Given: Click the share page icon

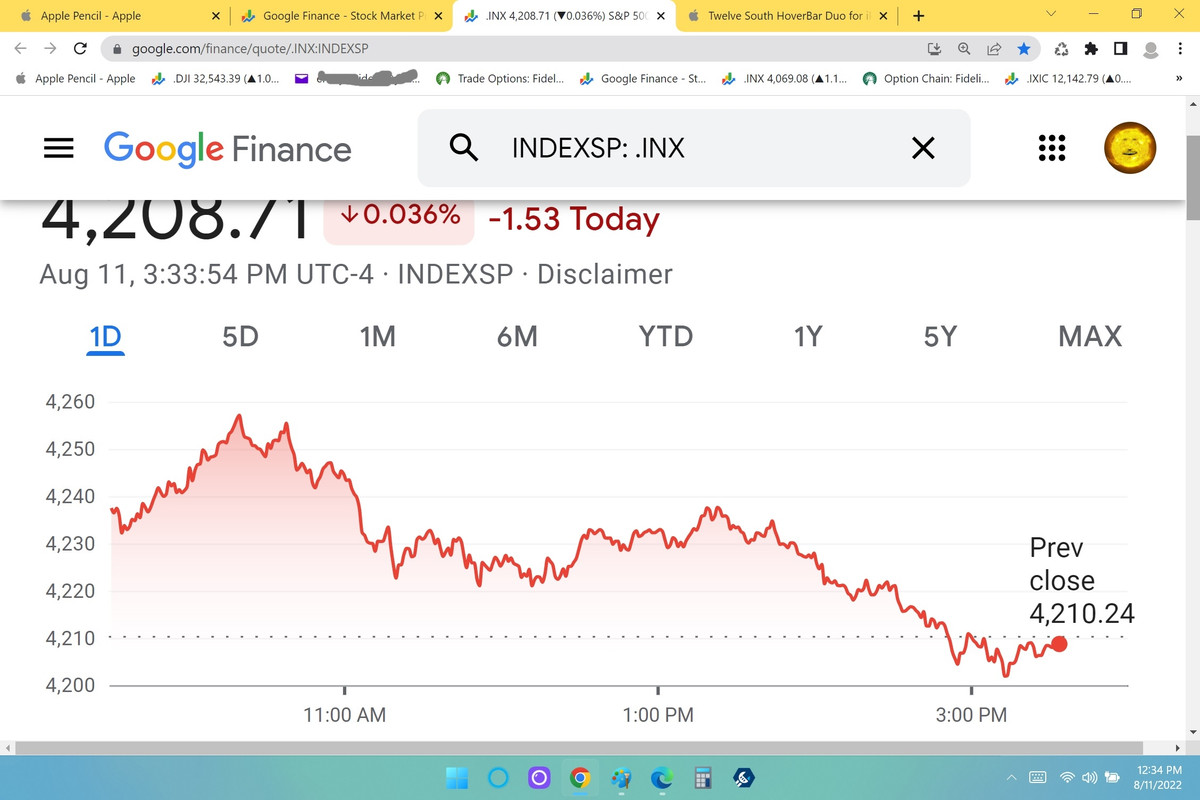Looking at the screenshot, I should 994,48.
